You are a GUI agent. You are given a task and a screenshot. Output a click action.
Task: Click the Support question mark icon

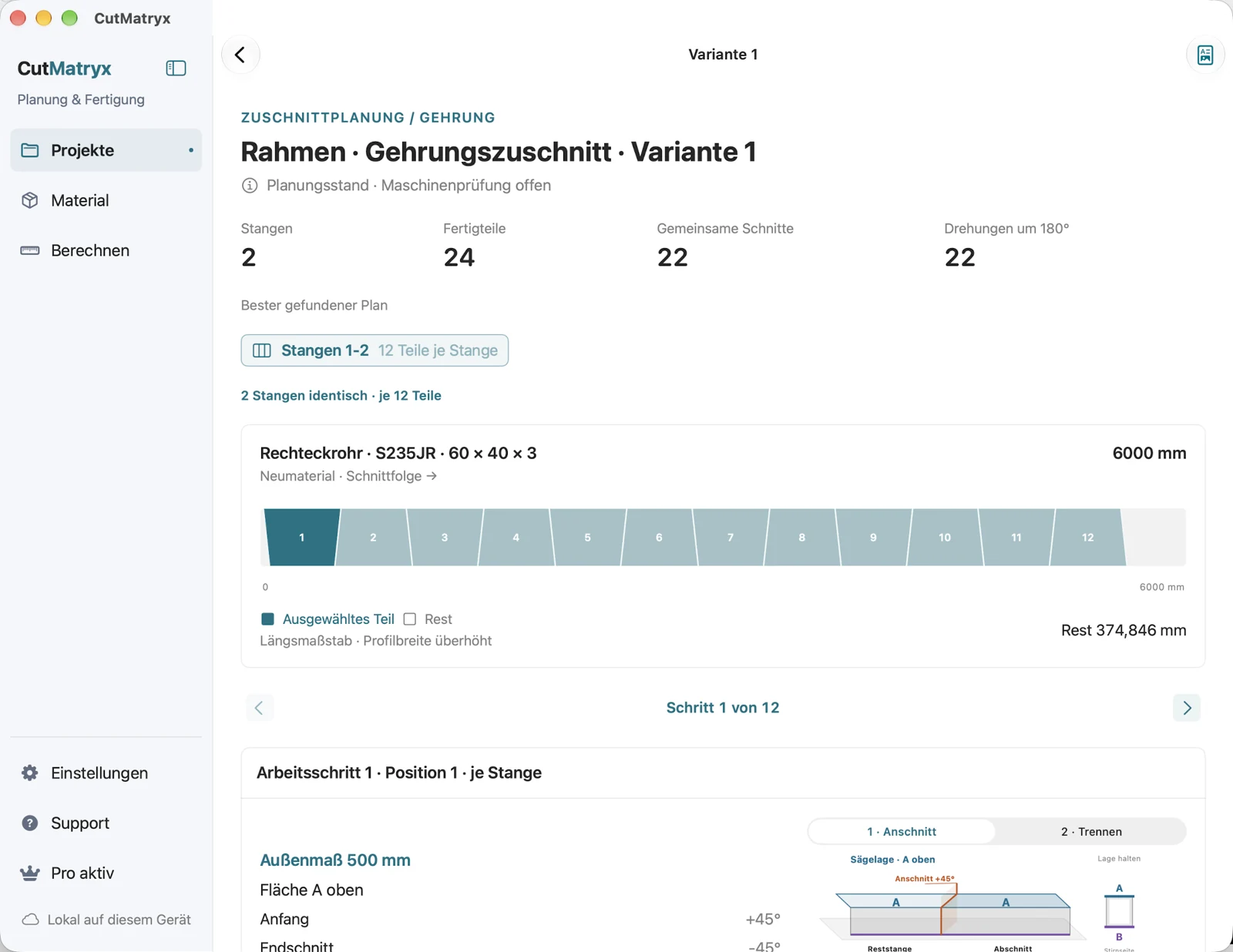click(x=30, y=823)
